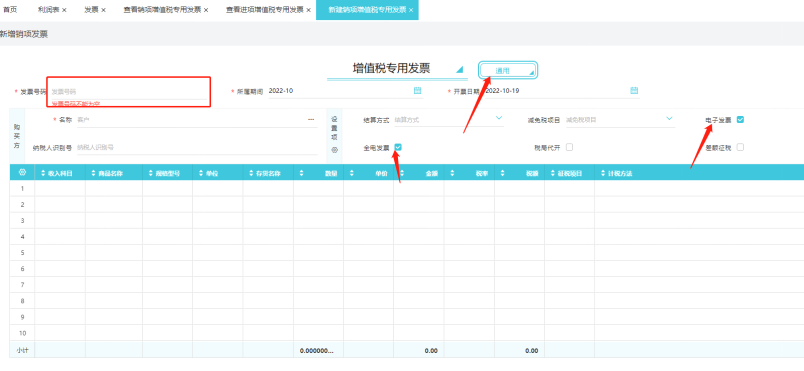Image resolution: width=804 pixels, height=371 pixels.
Task: Expand the 增值税专用发票 type dropdown
Action: pyautogui.click(x=459, y=69)
